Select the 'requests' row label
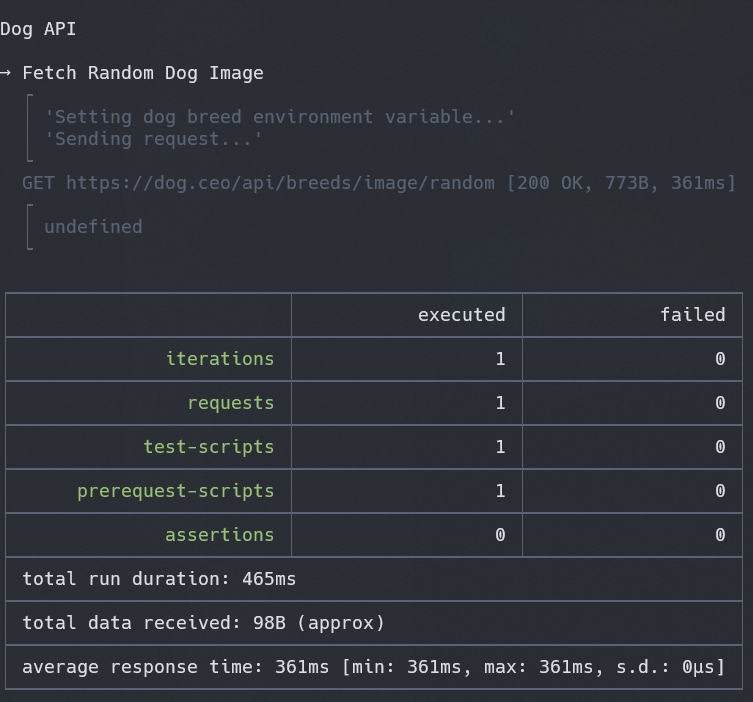 [231, 403]
